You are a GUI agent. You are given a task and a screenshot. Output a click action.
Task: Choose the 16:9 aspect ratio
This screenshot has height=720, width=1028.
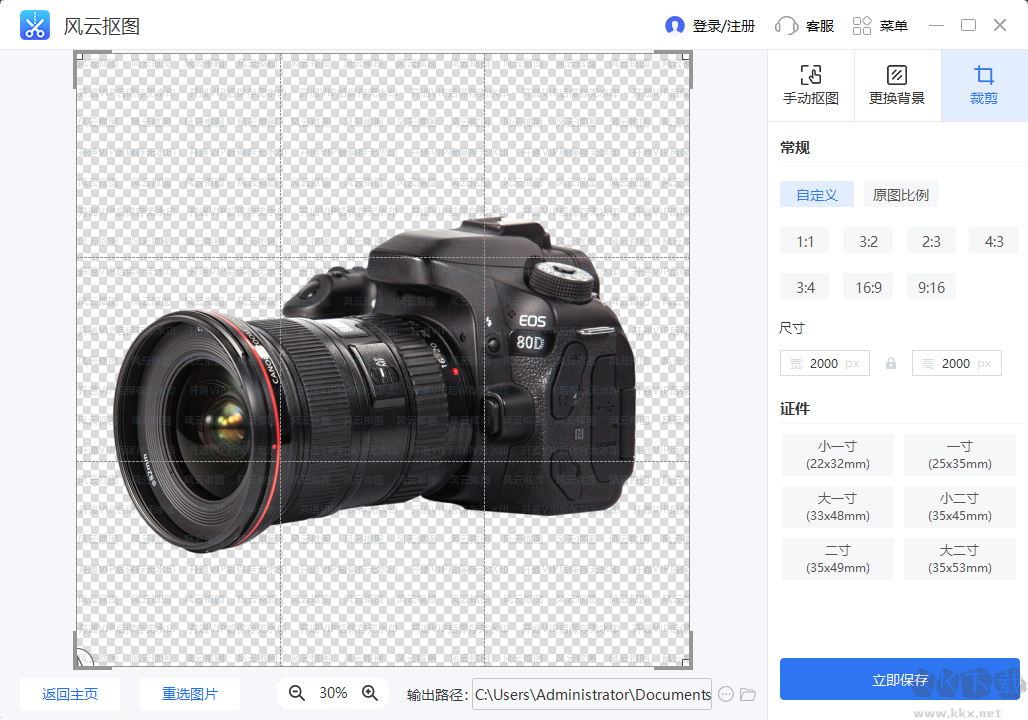pos(868,287)
